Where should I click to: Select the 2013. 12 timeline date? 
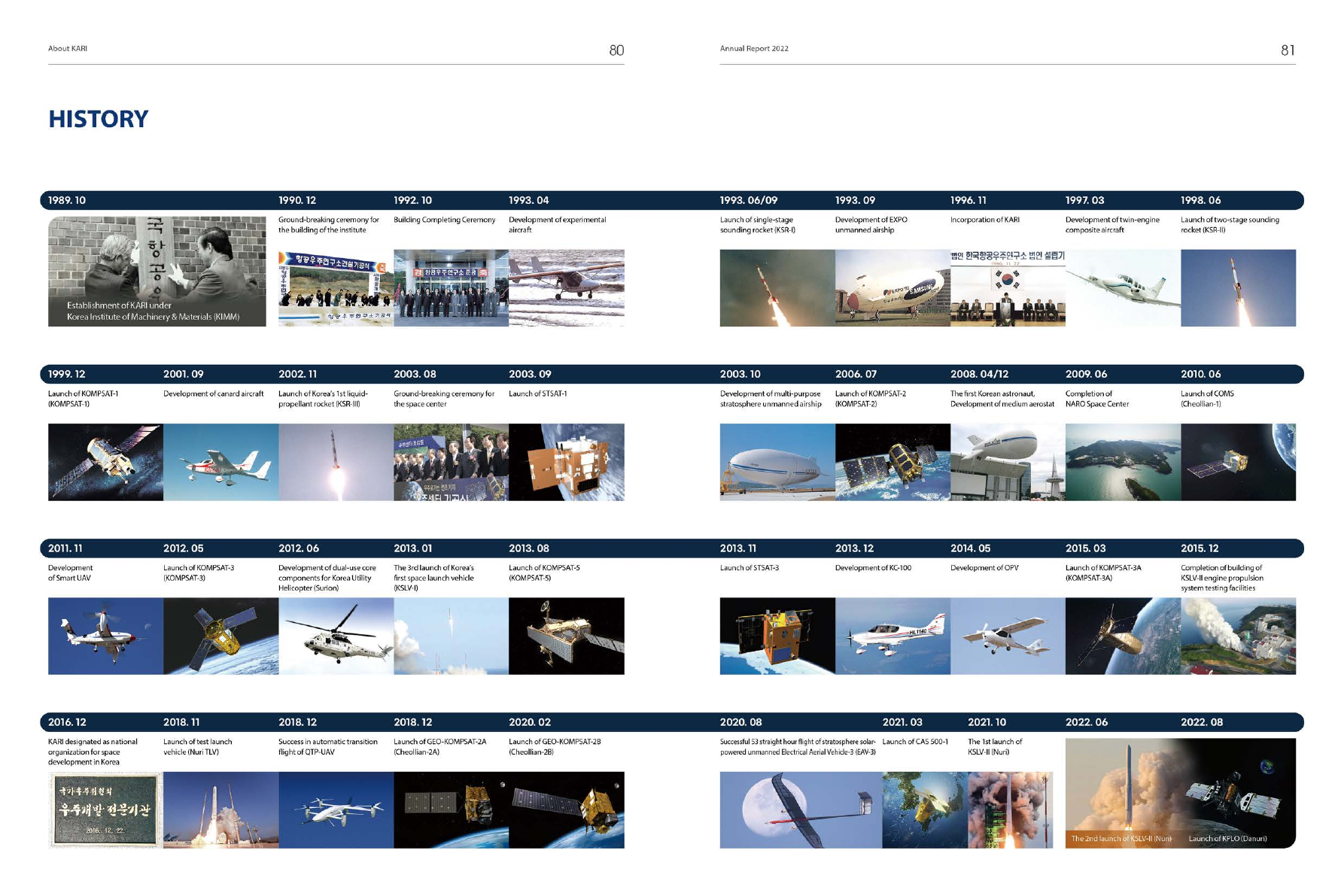(x=856, y=548)
